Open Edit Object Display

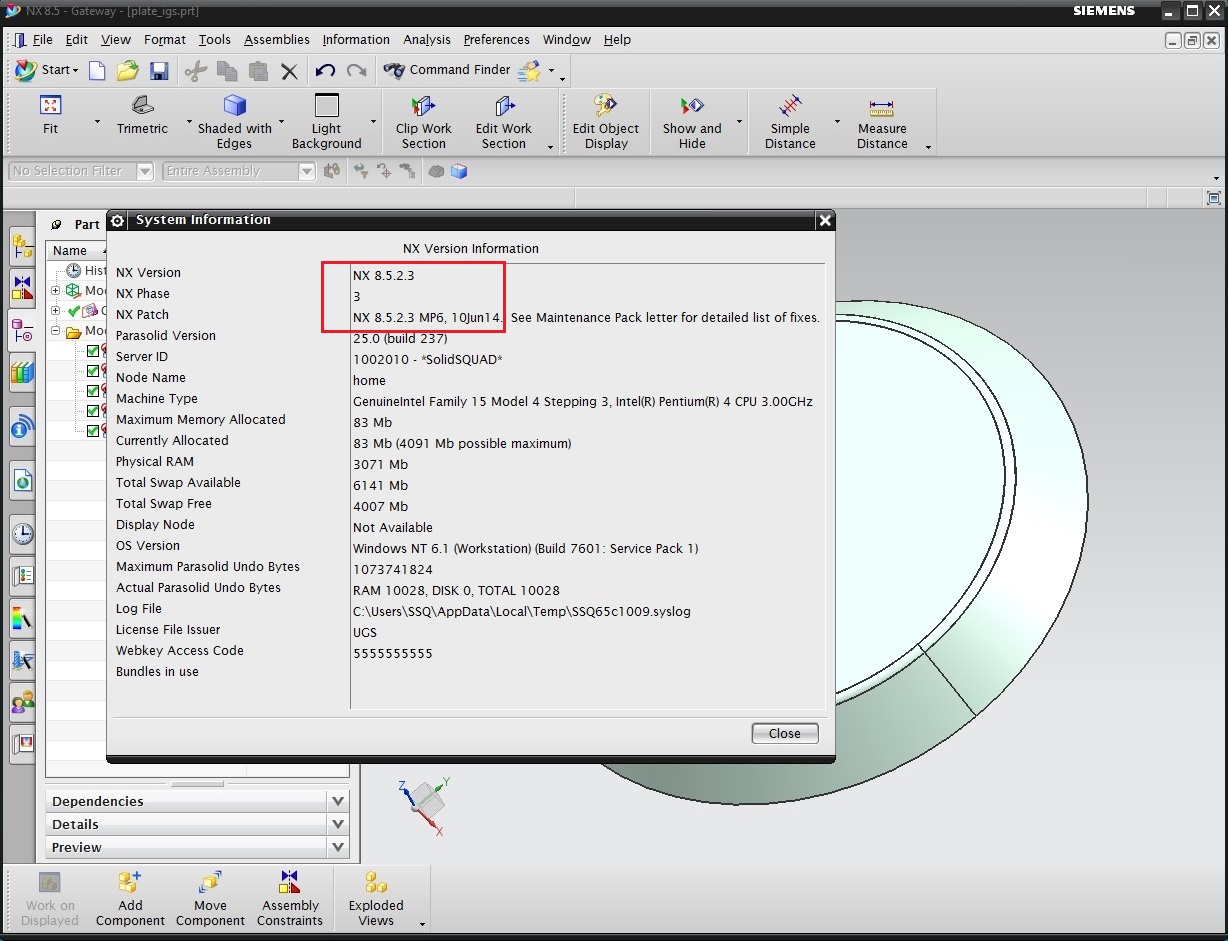[606, 122]
